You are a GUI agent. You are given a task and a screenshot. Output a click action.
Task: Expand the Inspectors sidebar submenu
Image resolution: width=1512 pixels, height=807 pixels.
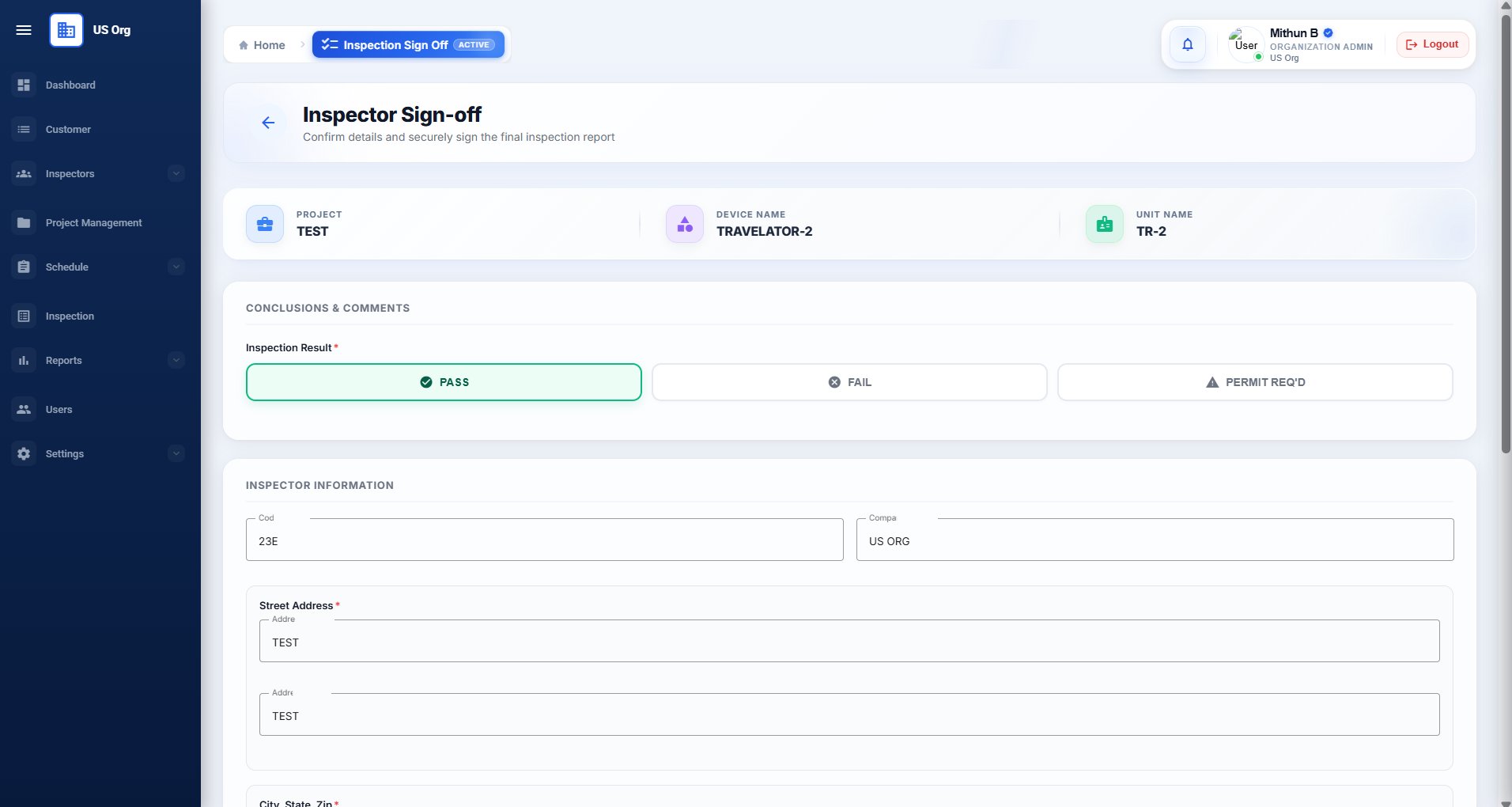click(x=176, y=173)
